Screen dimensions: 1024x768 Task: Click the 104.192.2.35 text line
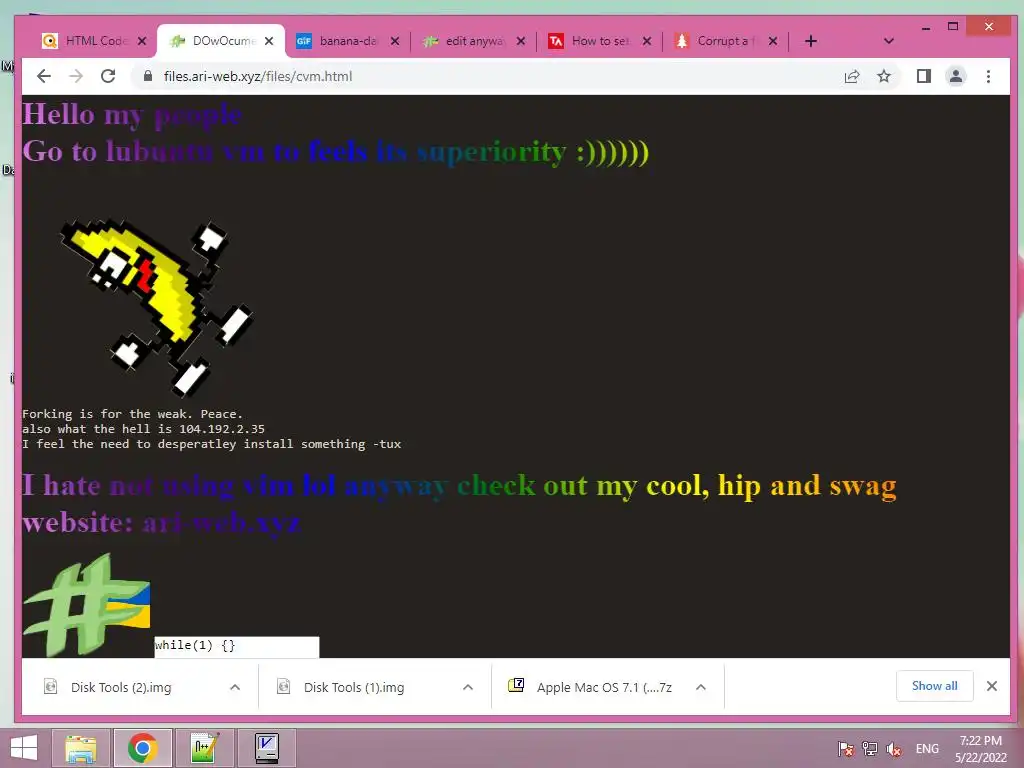[x=143, y=429]
